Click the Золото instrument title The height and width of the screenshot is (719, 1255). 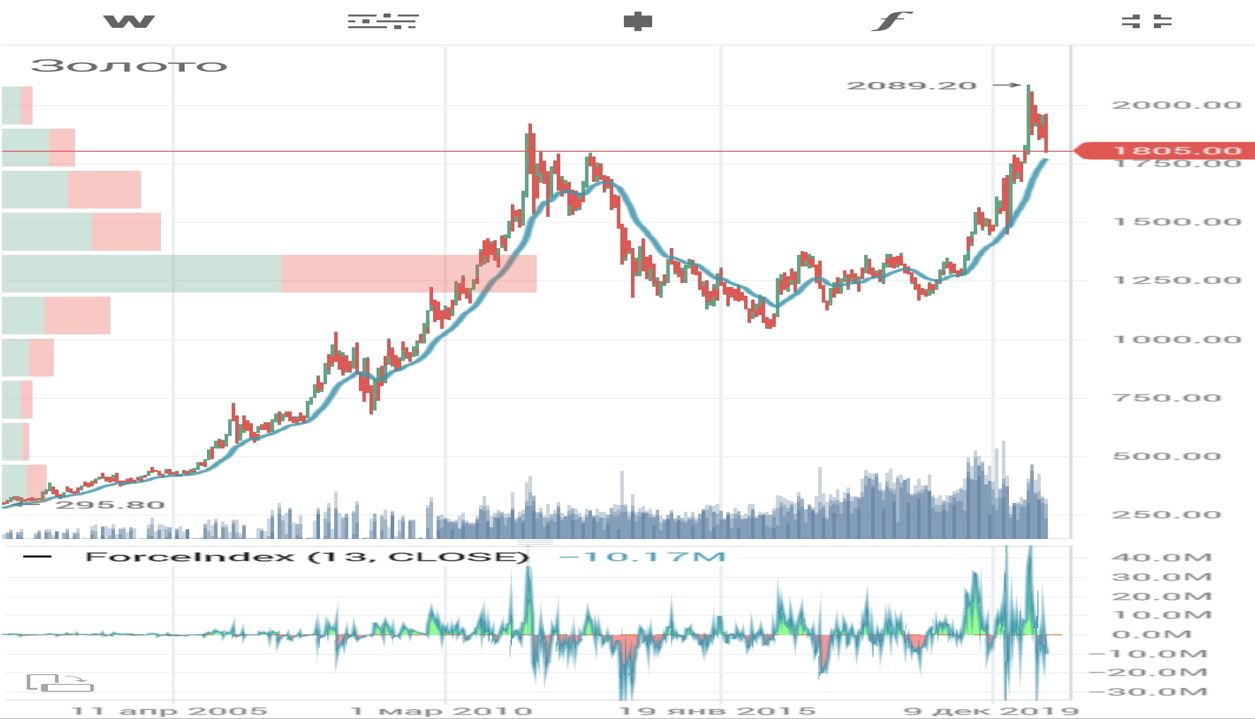tap(129, 66)
